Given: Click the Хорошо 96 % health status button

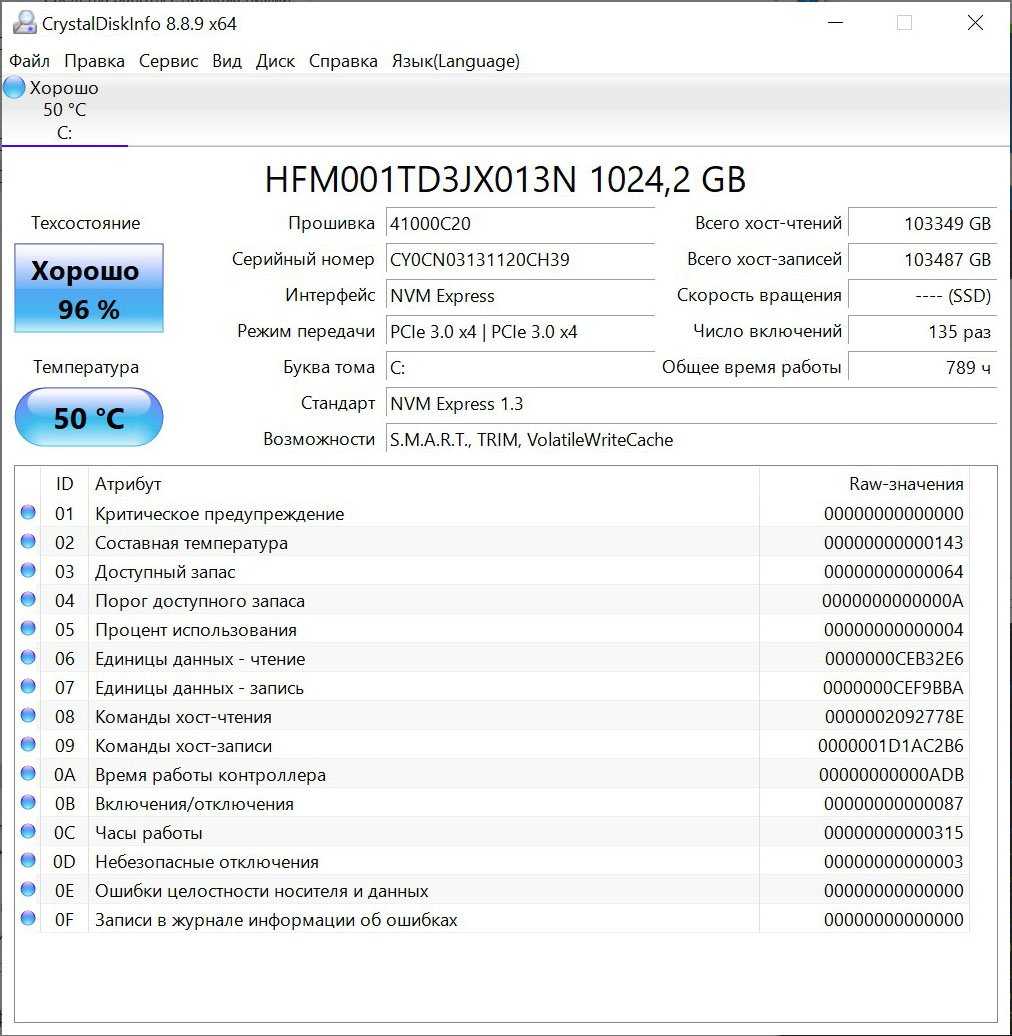Looking at the screenshot, I should pos(89,289).
